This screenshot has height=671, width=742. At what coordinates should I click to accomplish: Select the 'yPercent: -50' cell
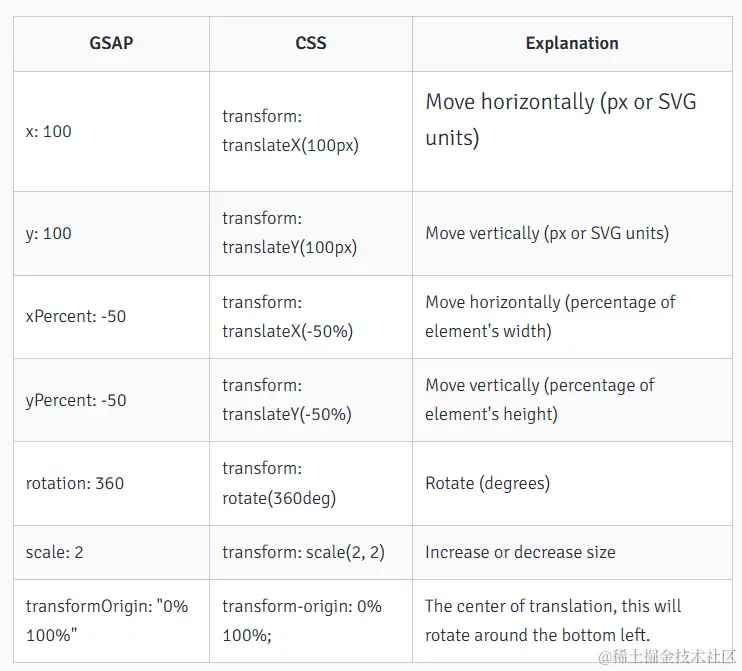tap(111, 400)
